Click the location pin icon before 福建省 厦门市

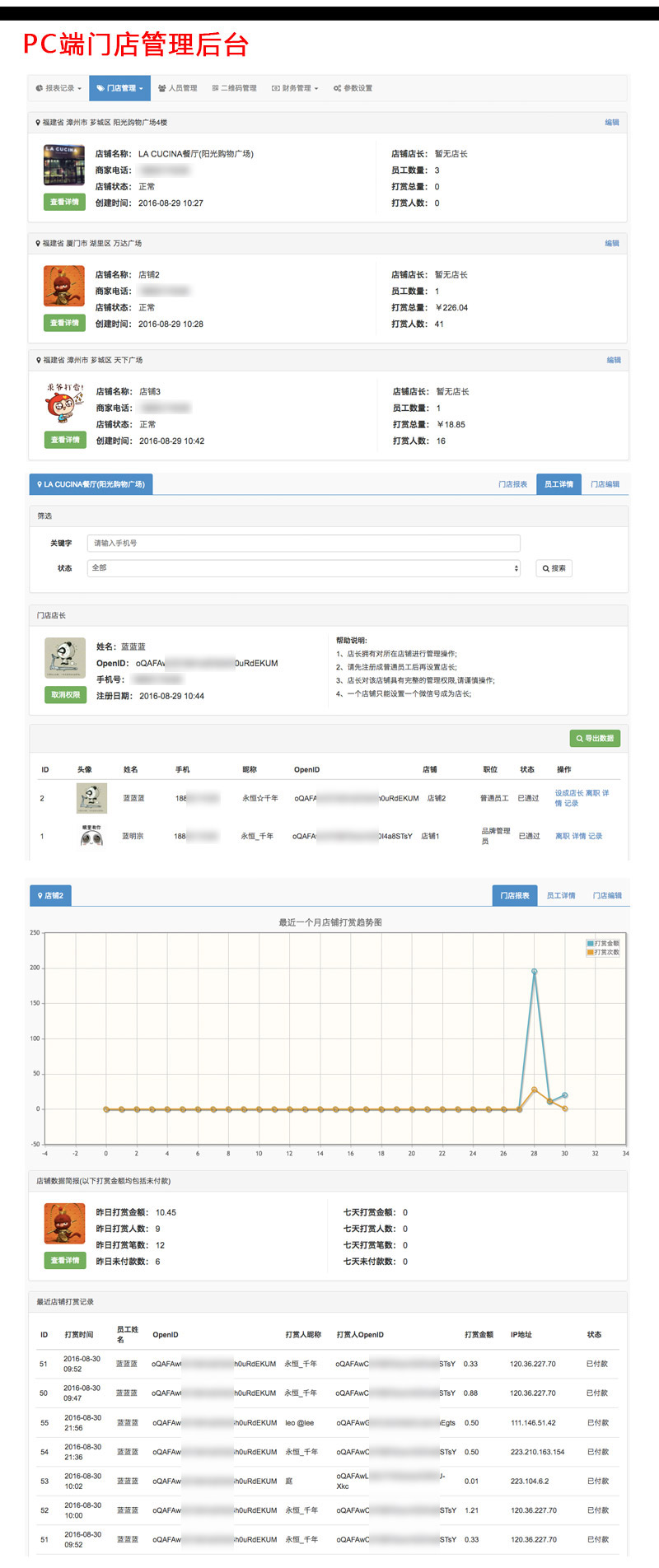pos(38,244)
